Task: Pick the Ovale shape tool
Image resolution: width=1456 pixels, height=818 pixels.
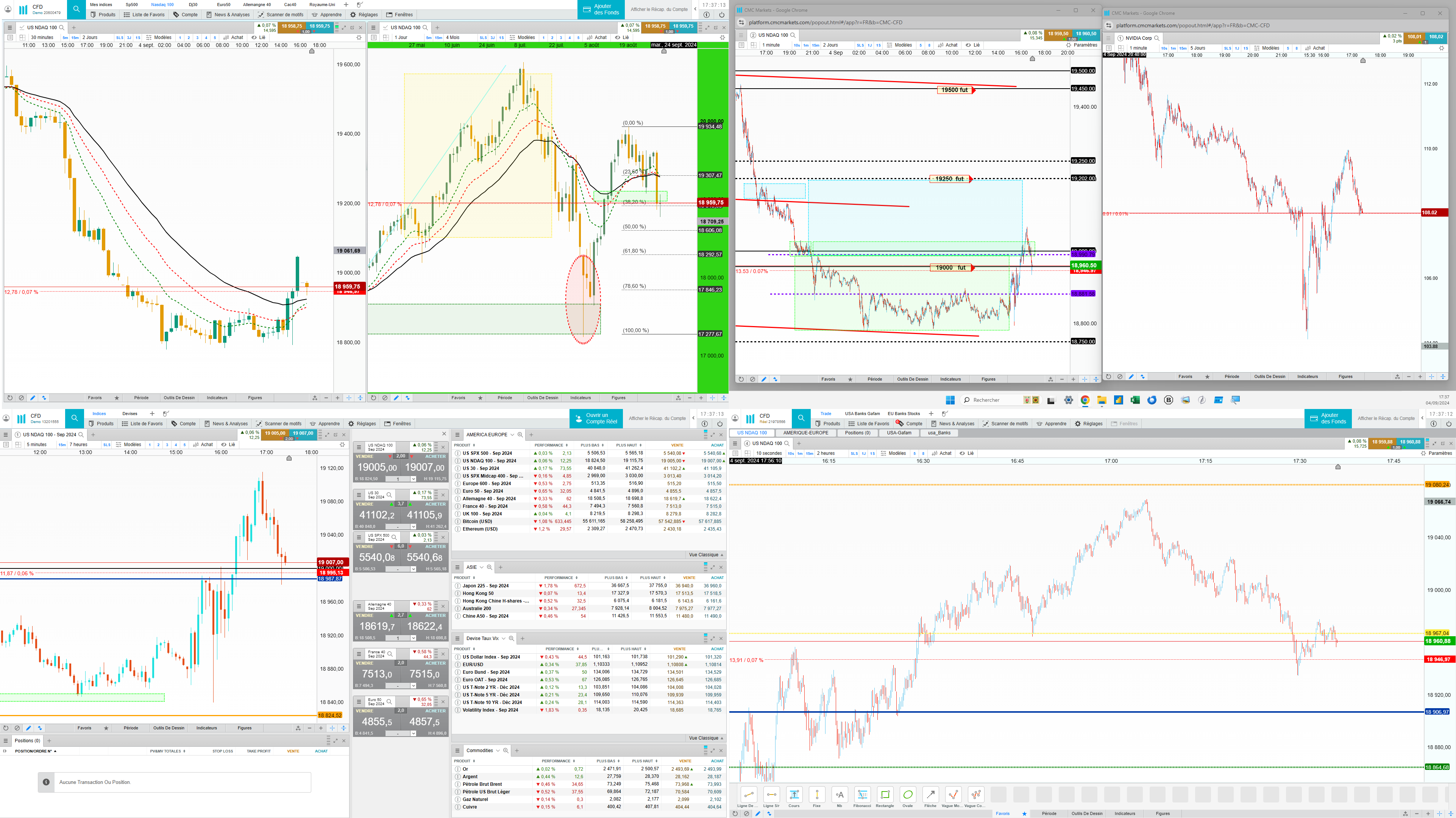Action: [x=908, y=795]
